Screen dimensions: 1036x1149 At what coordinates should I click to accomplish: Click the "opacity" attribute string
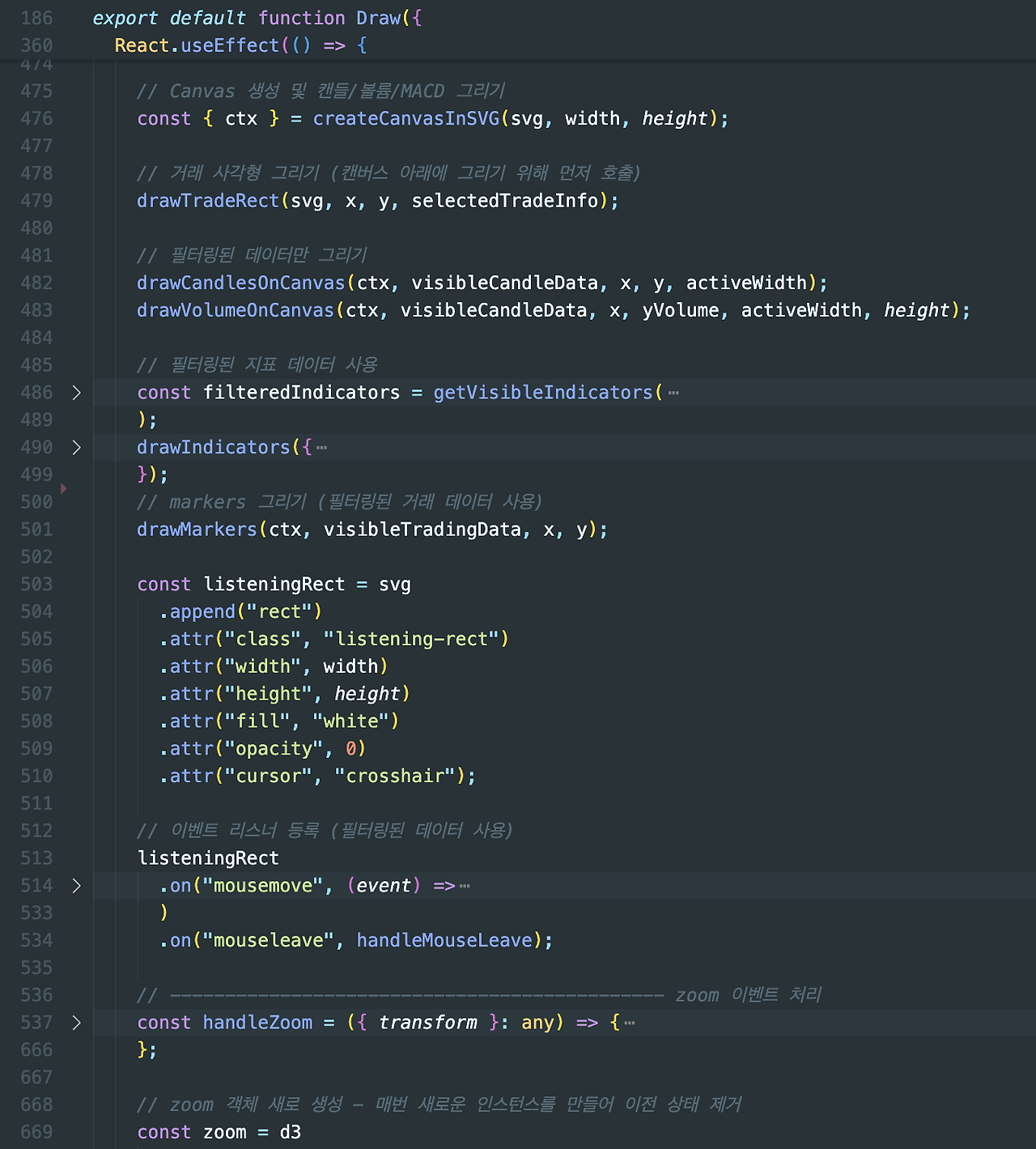pos(274,749)
